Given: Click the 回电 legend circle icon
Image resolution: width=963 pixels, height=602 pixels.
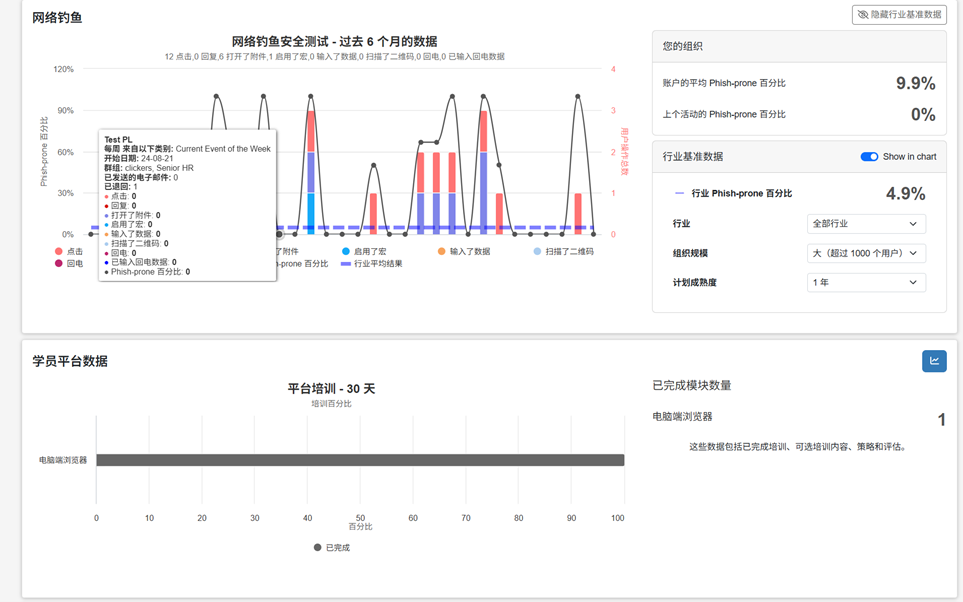Looking at the screenshot, I should (59, 264).
